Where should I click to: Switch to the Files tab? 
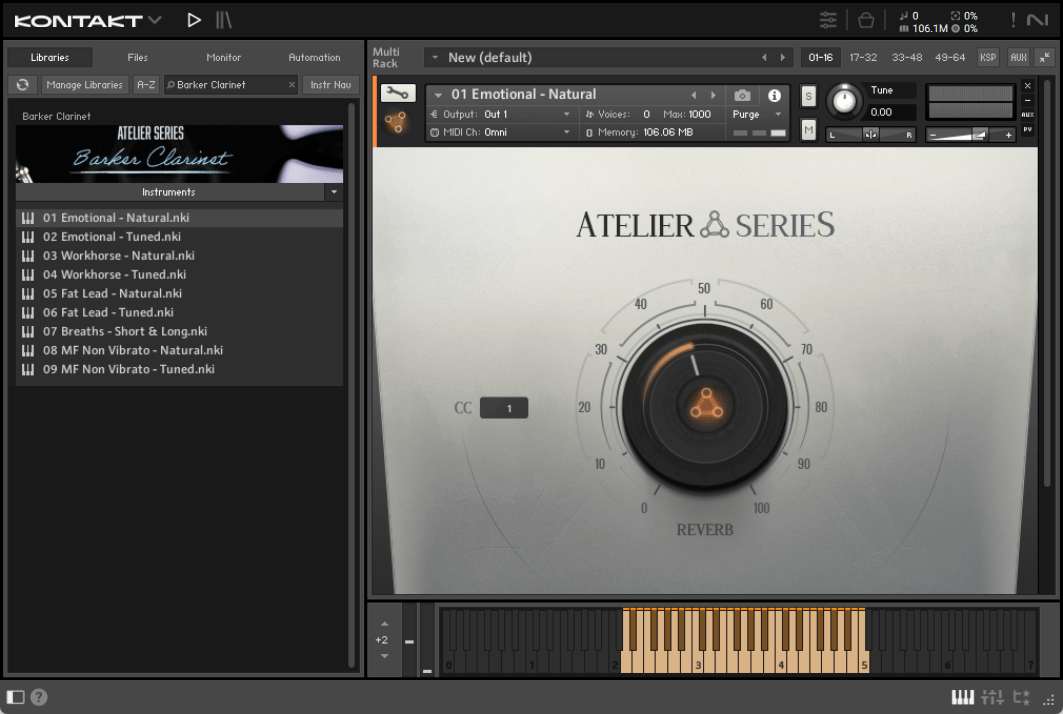tap(137, 57)
